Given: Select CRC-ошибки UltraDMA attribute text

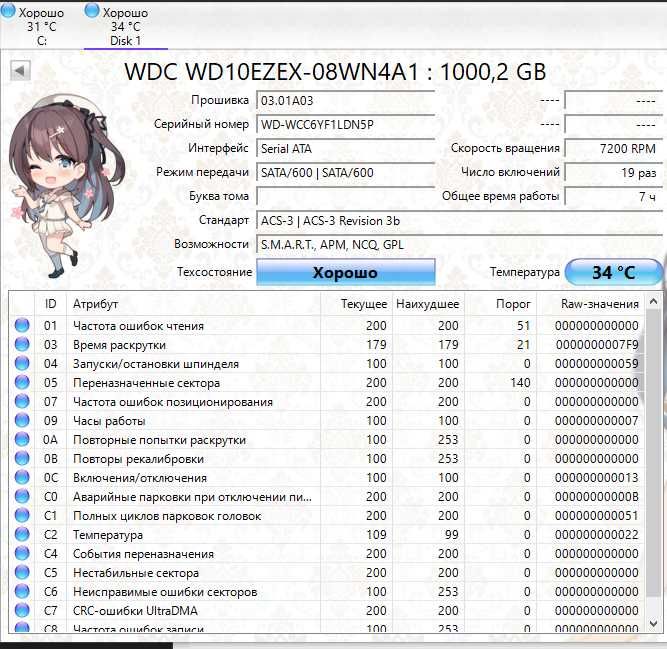Looking at the screenshot, I should coord(135,611).
